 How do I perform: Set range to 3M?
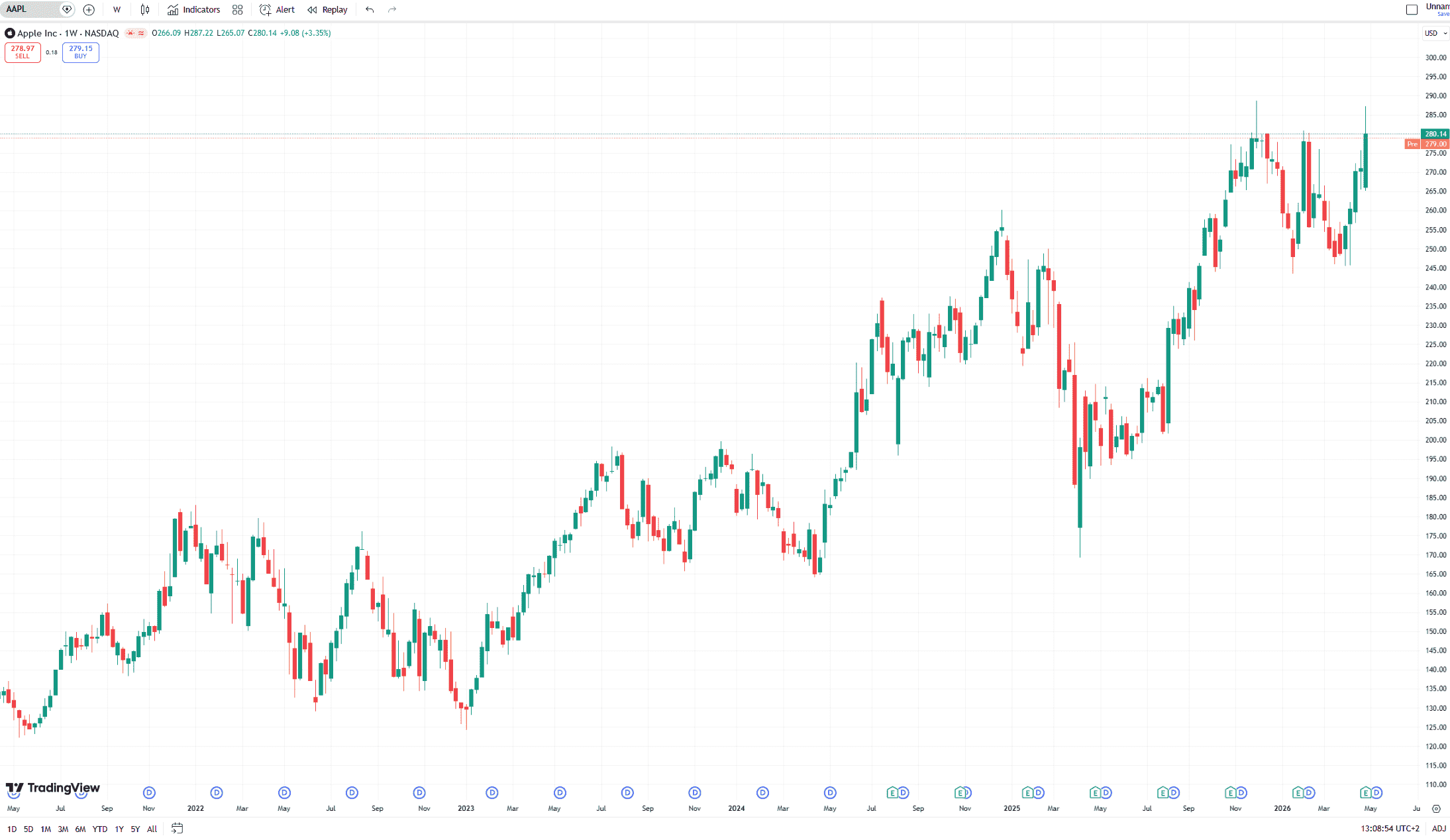click(63, 829)
